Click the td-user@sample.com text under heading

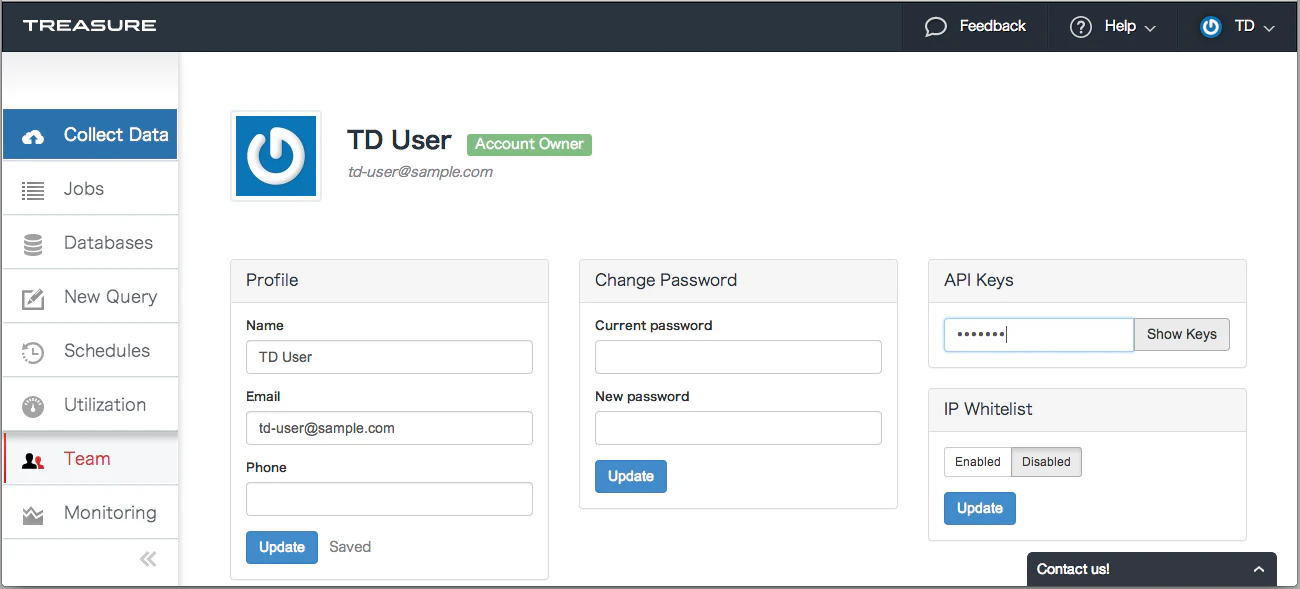point(420,172)
